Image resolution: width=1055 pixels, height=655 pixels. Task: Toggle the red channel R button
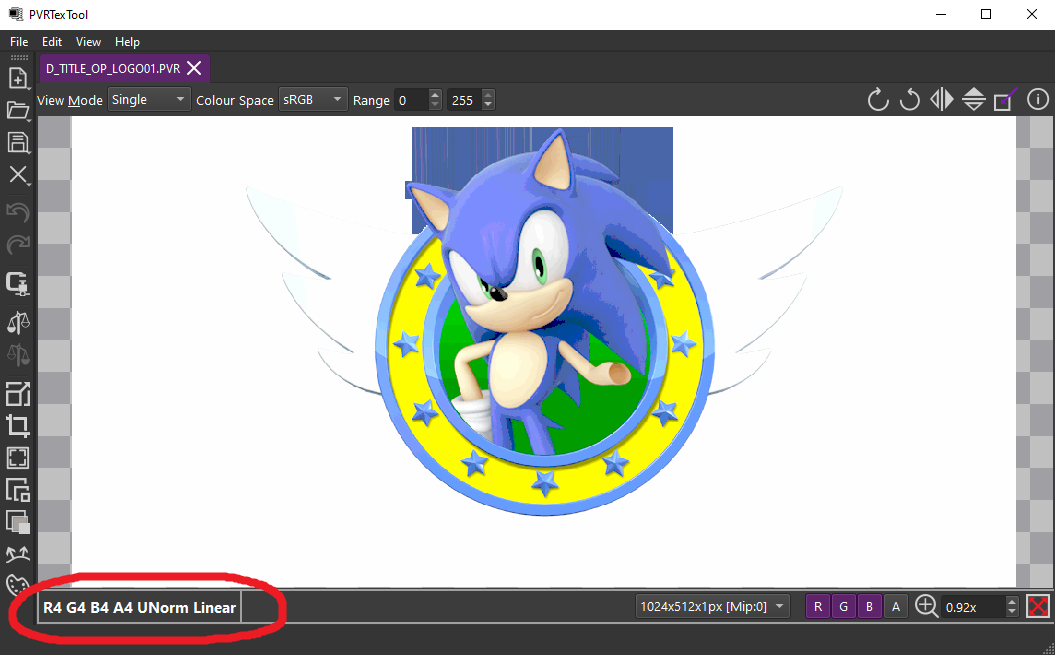(818, 606)
